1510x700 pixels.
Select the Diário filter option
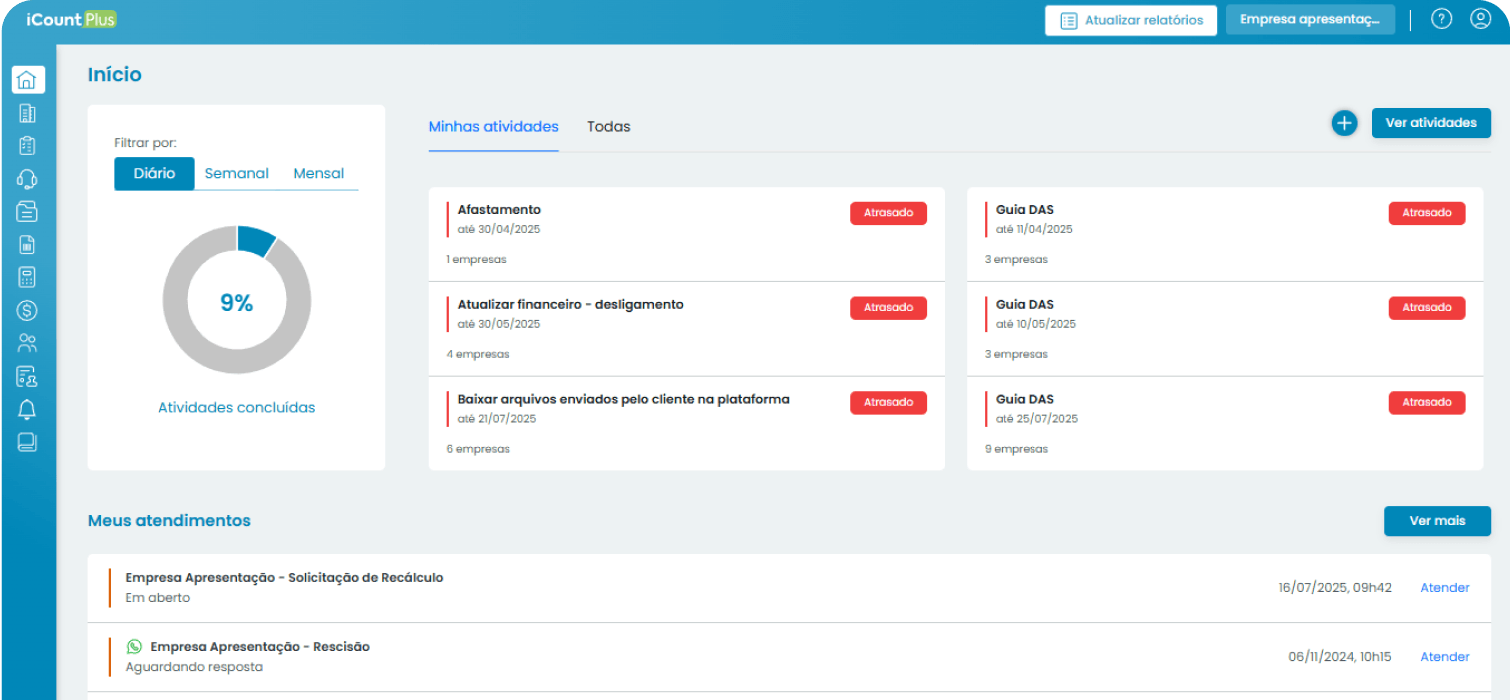[x=154, y=173]
